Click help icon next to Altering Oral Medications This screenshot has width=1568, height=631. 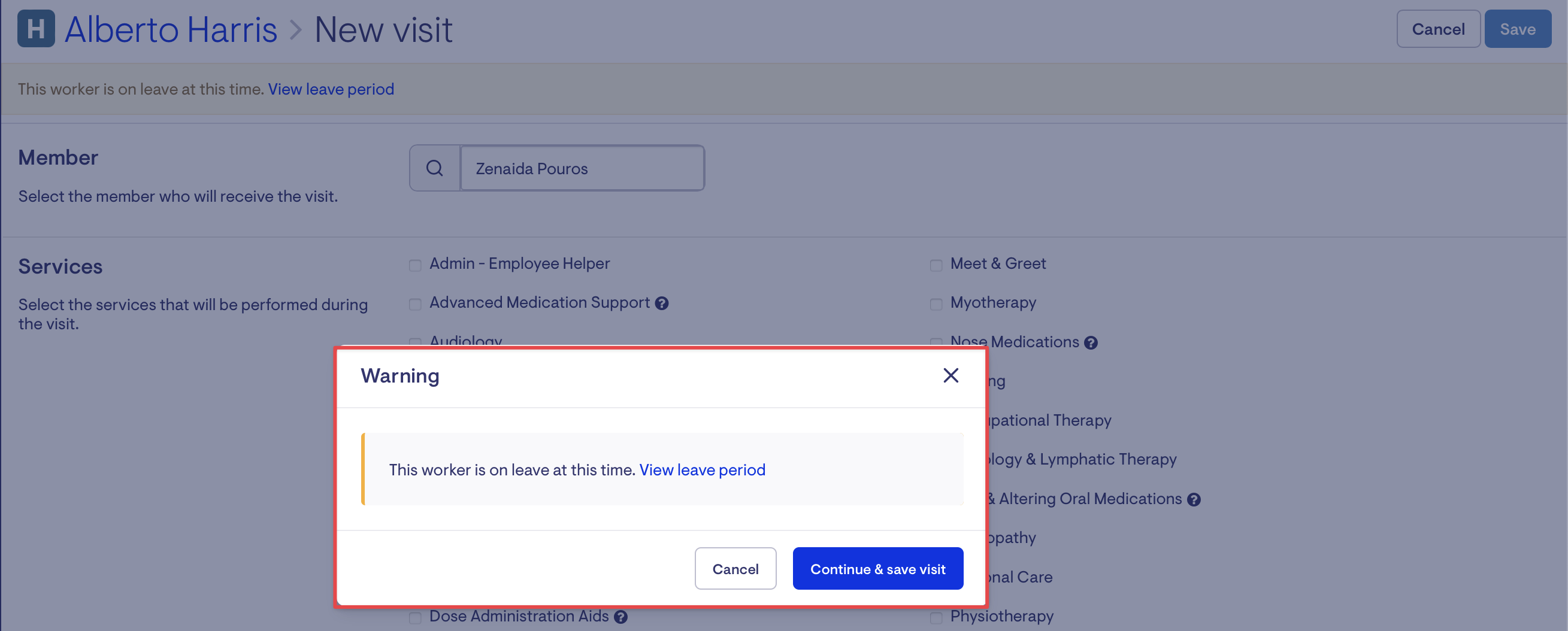(1194, 499)
